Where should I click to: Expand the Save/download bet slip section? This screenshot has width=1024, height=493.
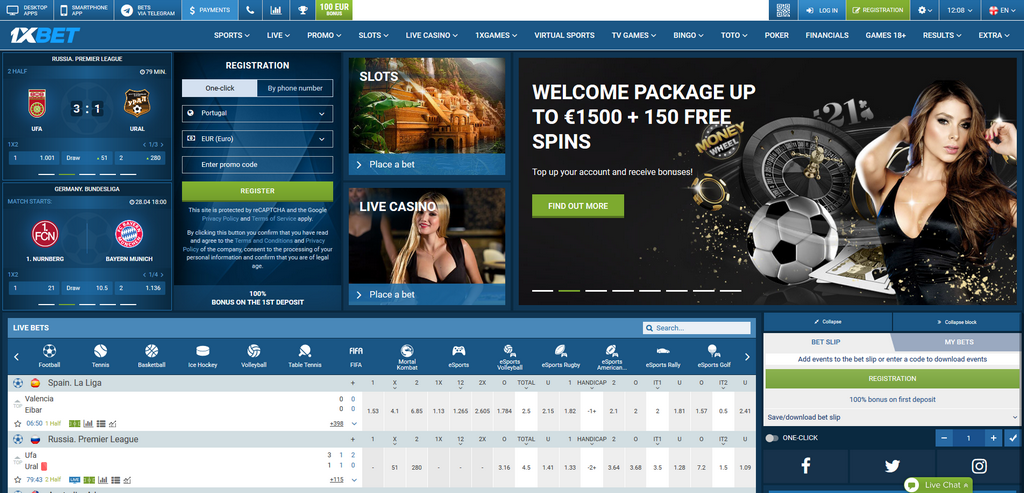(x=892, y=417)
